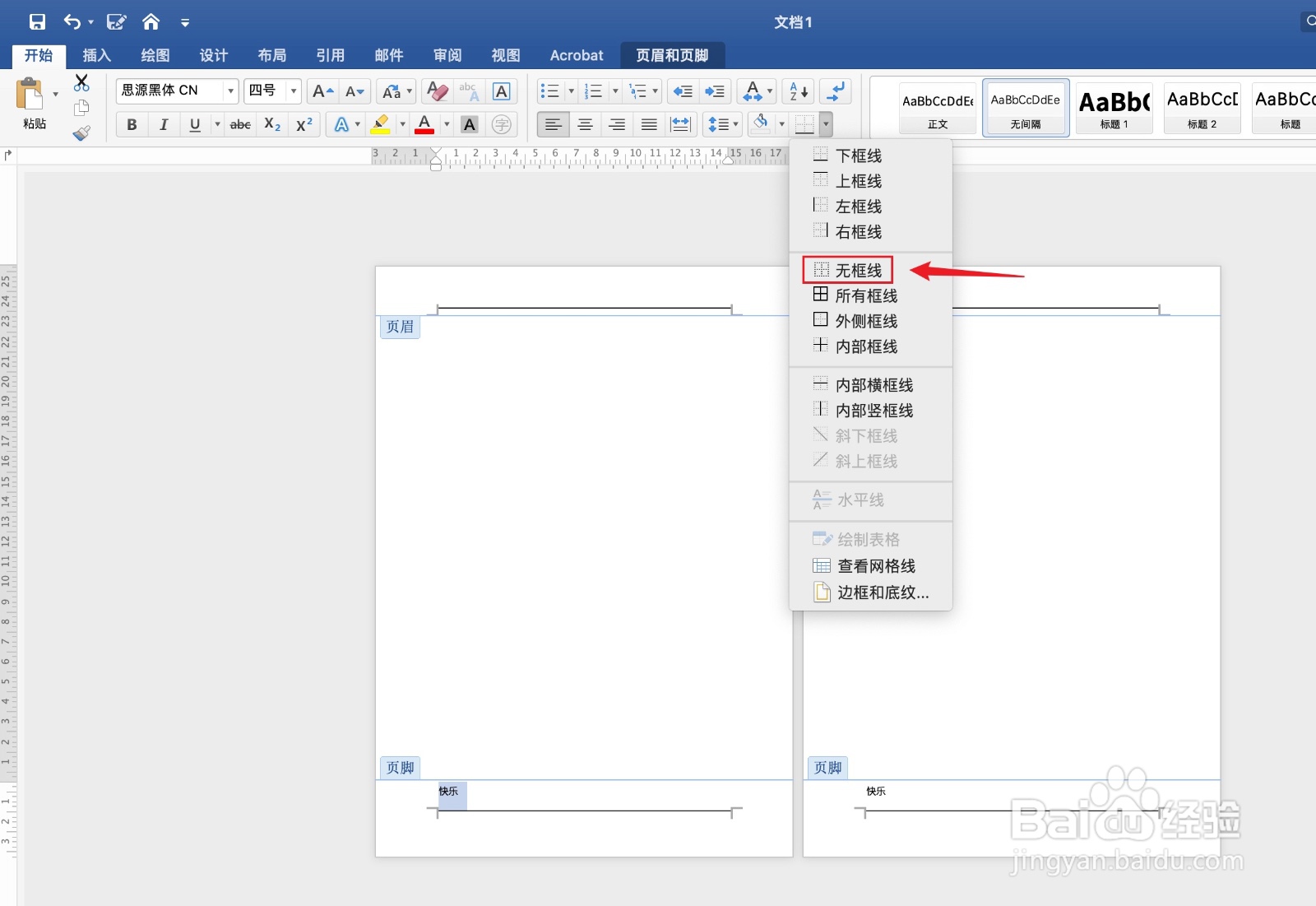Switch to the 插入 ribbon tab
The height and width of the screenshot is (906, 1316).
tap(96, 55)
